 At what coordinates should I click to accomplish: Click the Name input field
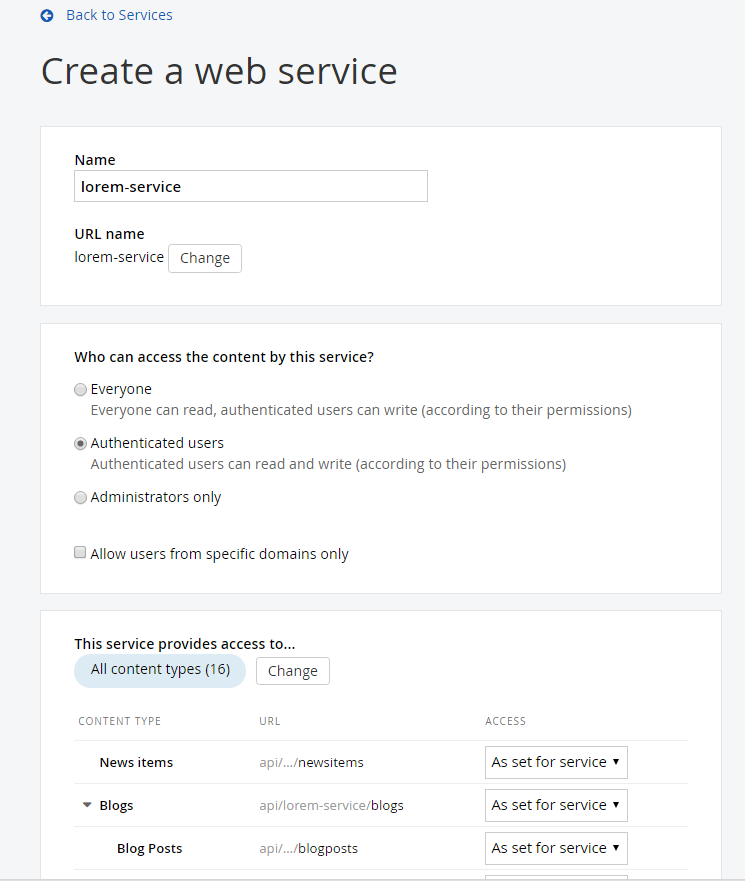click(250, 186)
